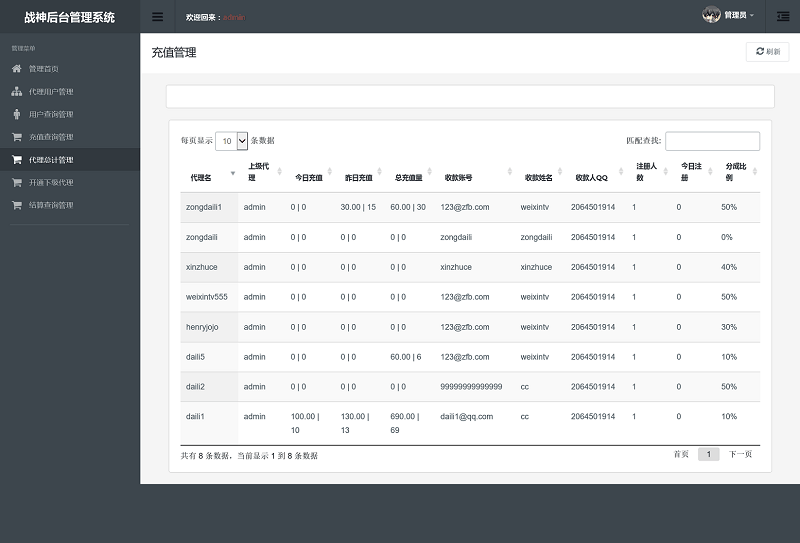
Task: Click the 30% share in henryjojo row
Action: click(729, 327)
